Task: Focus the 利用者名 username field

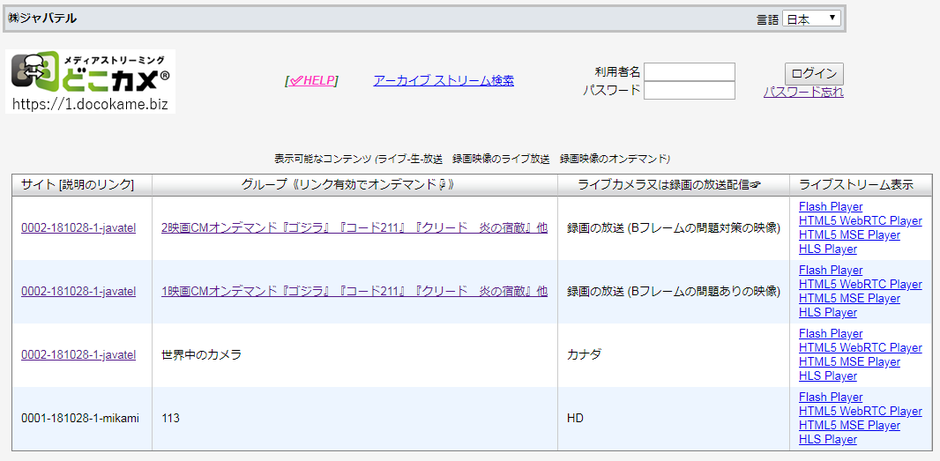Action: [x=689, y=72]
